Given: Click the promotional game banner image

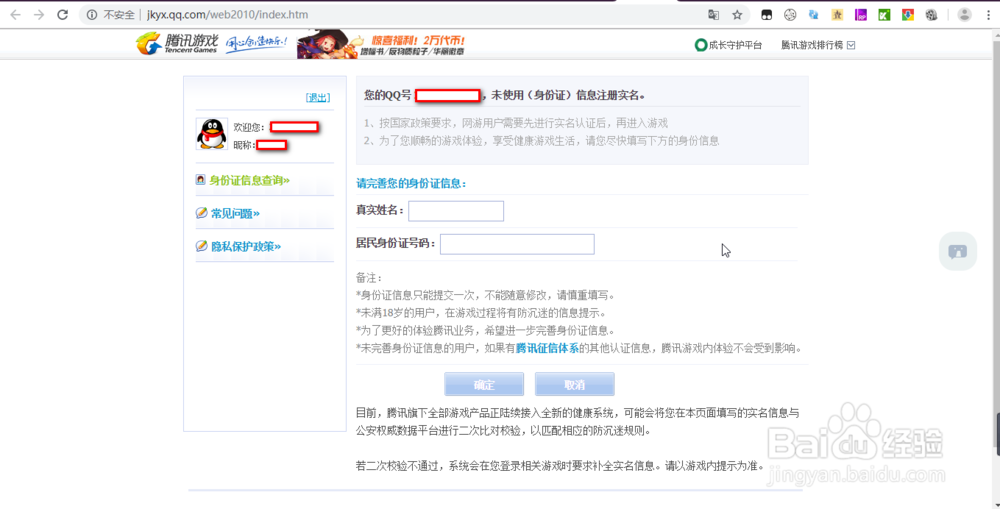Looking at the screenshot, I should 381,44.
